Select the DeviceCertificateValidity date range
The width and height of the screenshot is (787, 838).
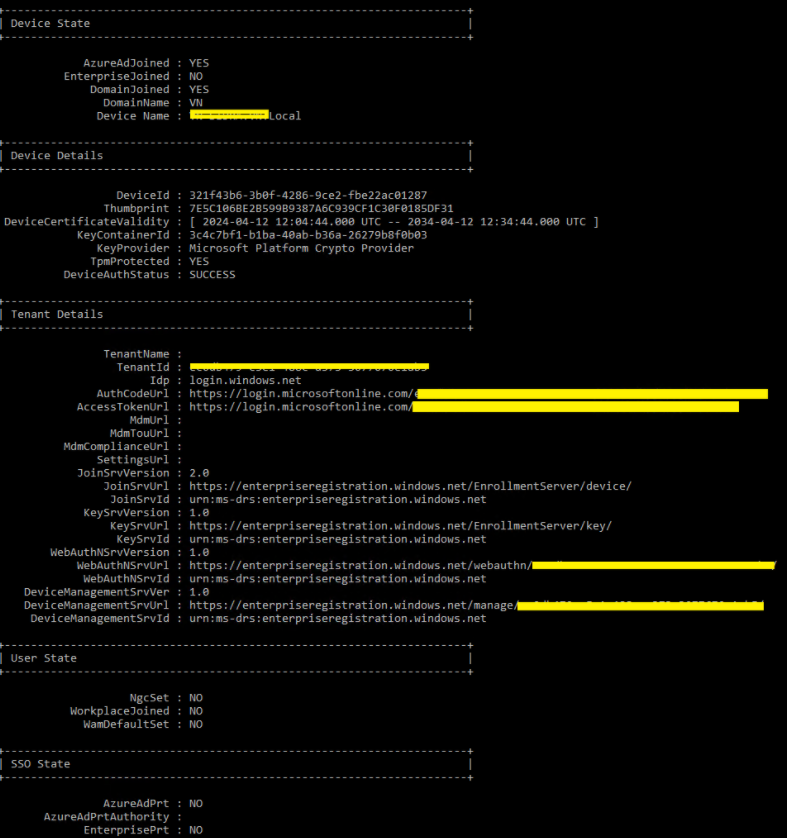[394, 222]
